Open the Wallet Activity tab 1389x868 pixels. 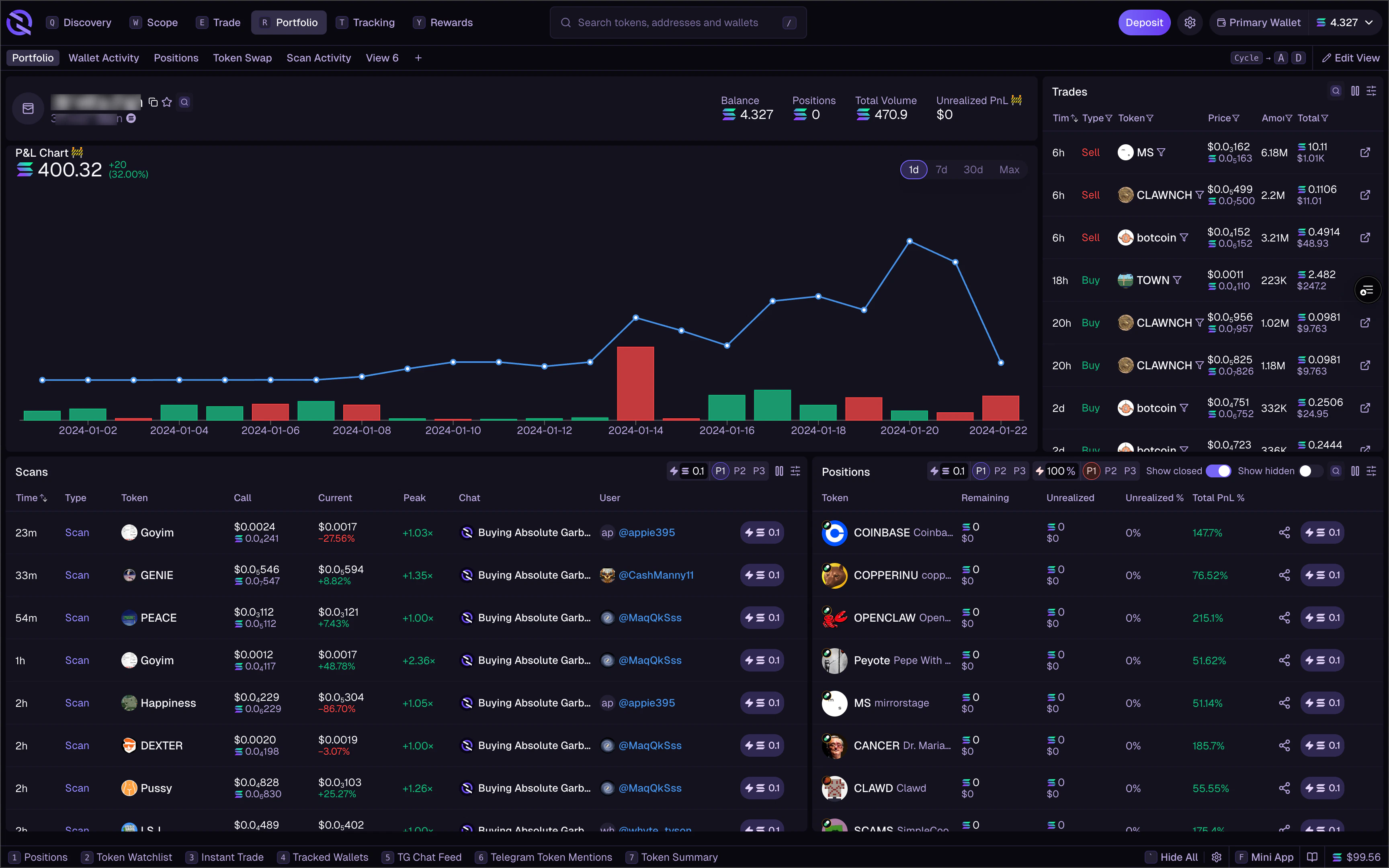103,57
